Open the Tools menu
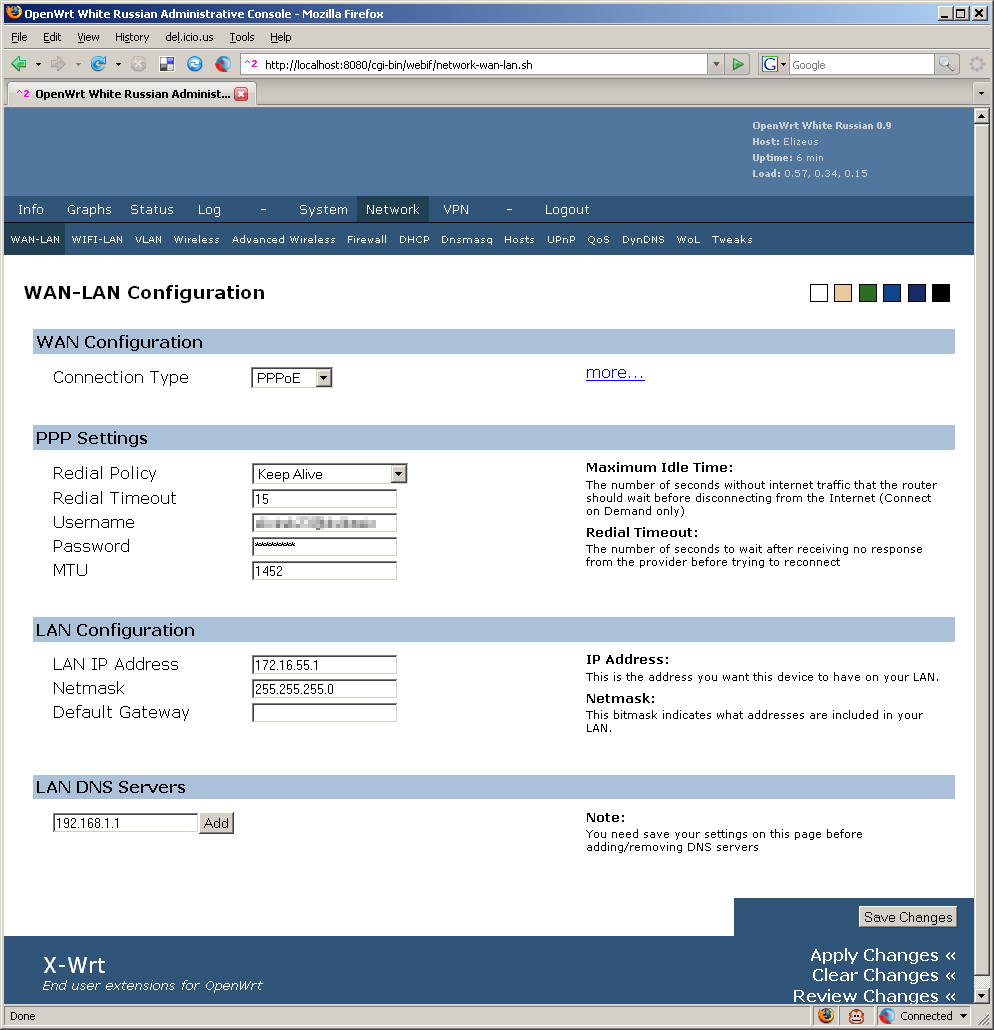This screenshot has height=1030, width=994. click(242, 37)
